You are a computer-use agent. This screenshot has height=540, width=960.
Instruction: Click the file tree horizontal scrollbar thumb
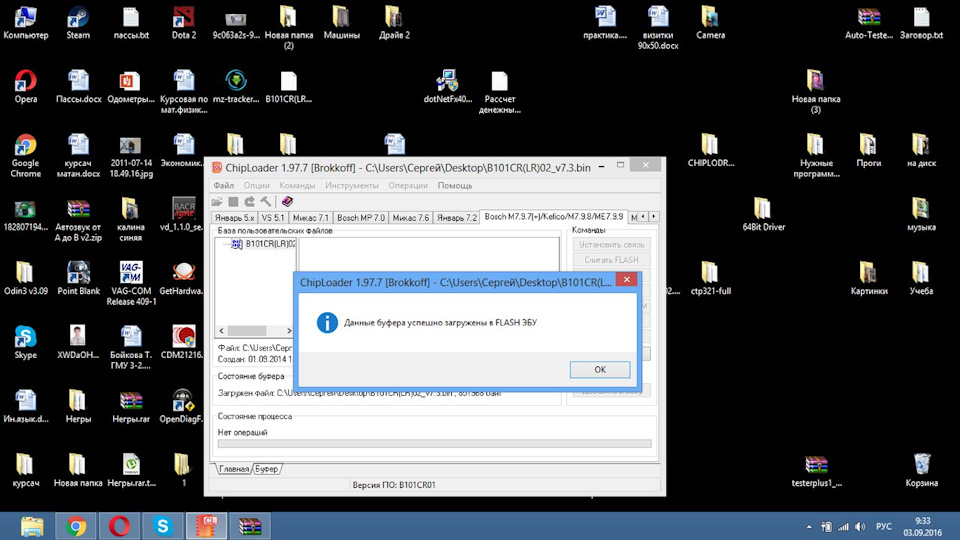pos(247,331)
